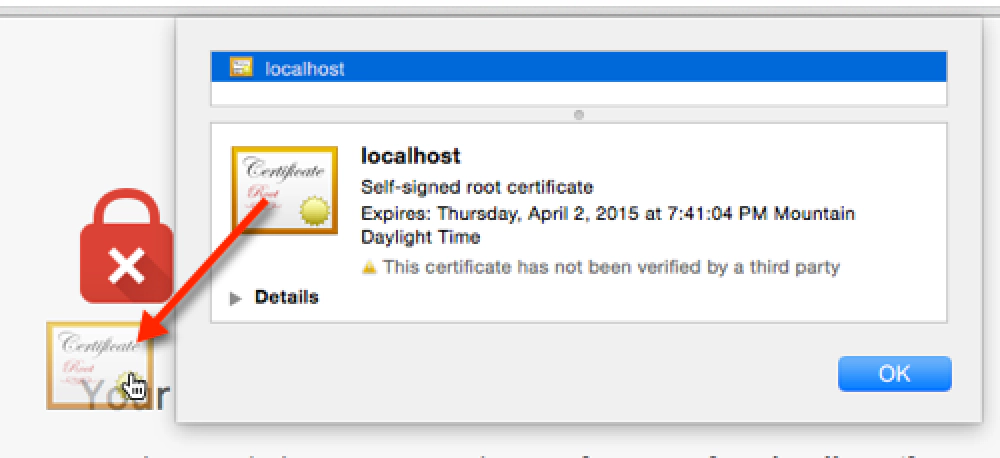Click 'This certificate has not been verified' warning
Image resolution: width=1000 pixels, height=458 pixels.
[x=611, y=267]
